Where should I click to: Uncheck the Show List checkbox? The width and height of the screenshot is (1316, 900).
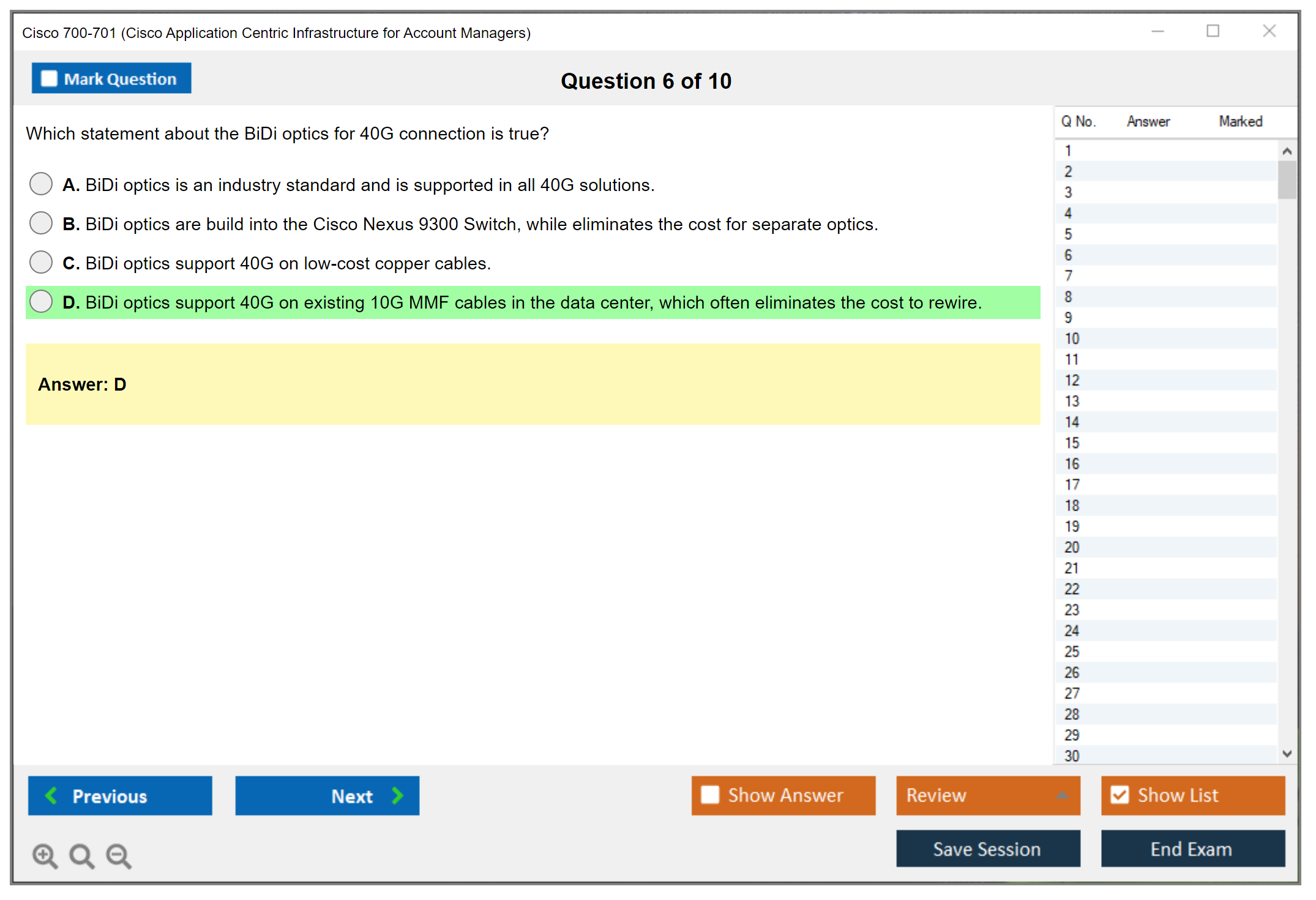coord(1120,795)
